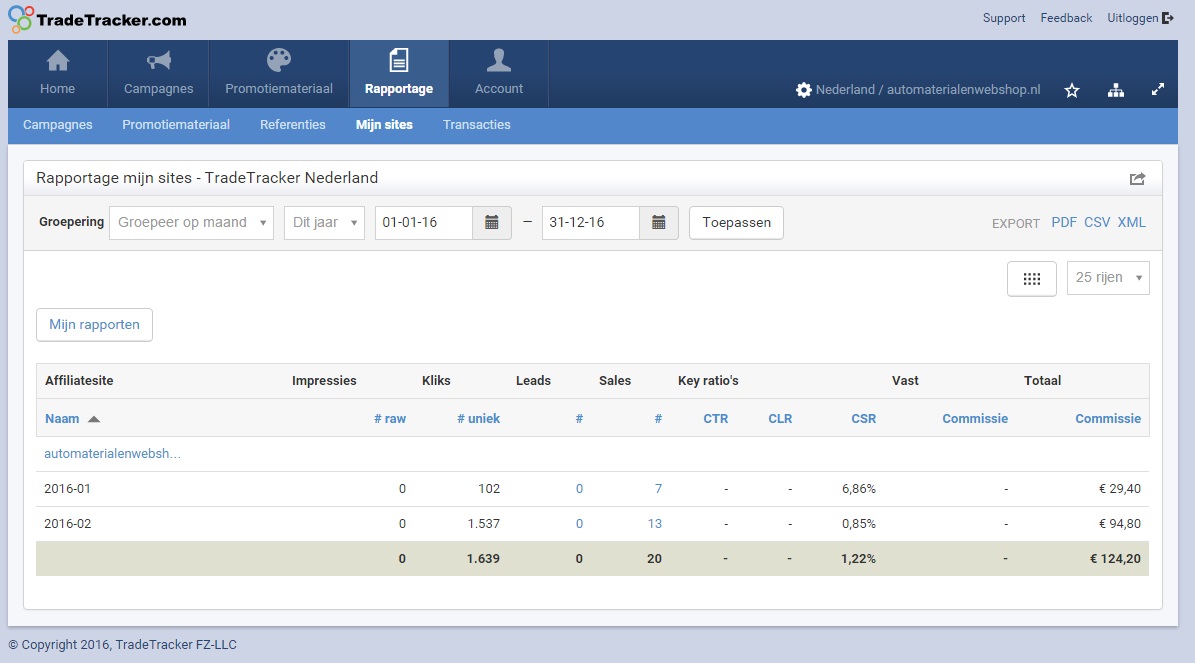Click the Mijn rapporten button
Viewport: 1195px width, 663px height.
pos(95,325)
